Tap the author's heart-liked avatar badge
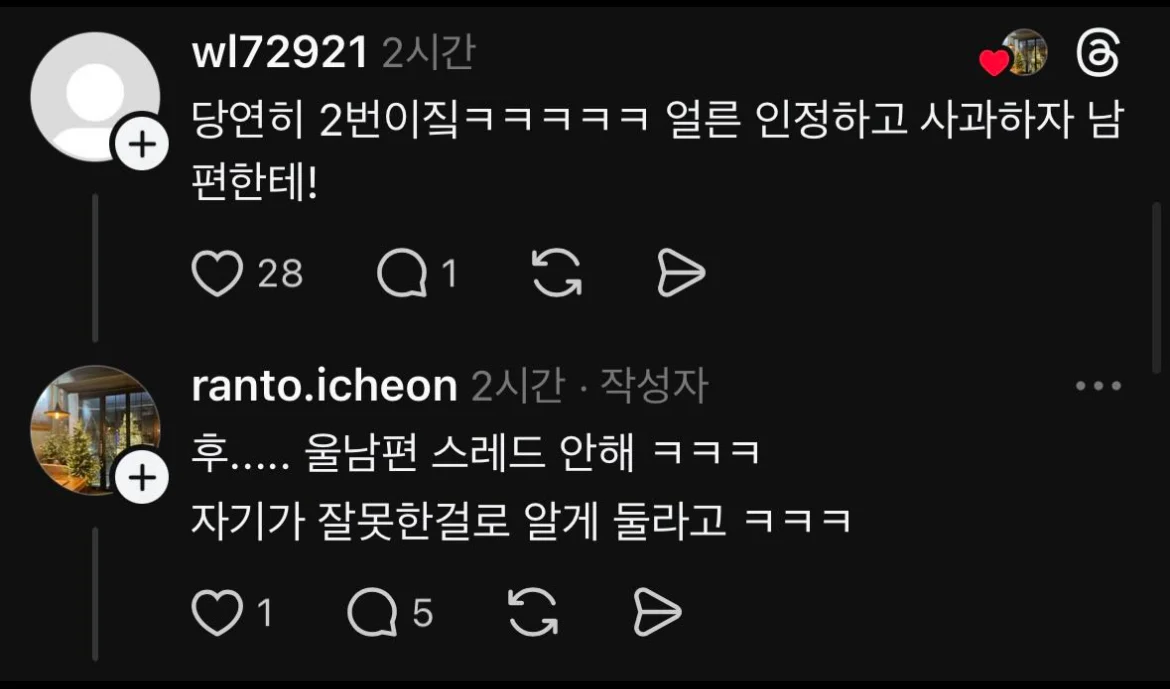This screenshot has width=1170, height=689. tap(1015, 53)
